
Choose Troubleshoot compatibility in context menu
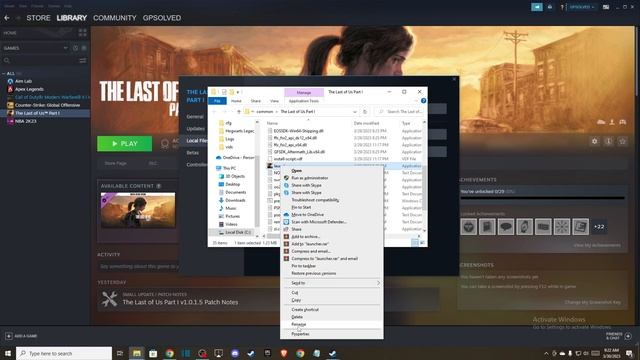point(315,200)
